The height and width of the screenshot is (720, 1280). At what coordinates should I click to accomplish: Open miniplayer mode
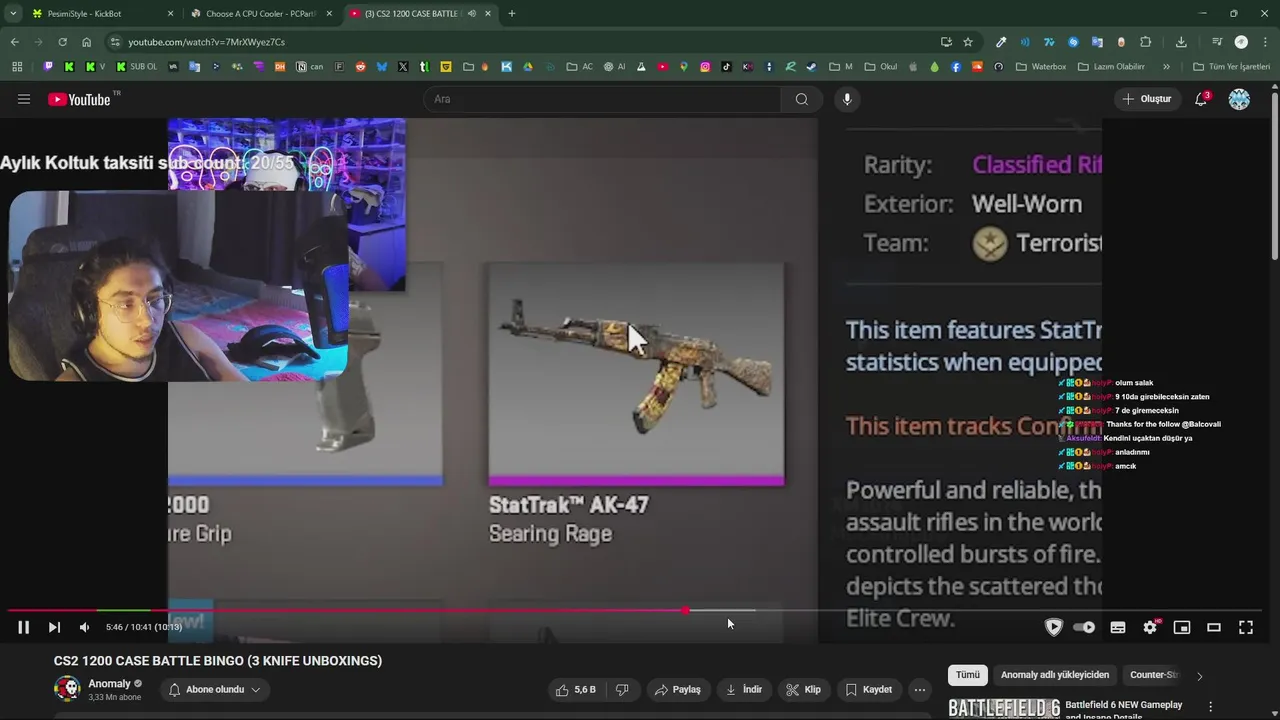click(x=1182, y=627)
